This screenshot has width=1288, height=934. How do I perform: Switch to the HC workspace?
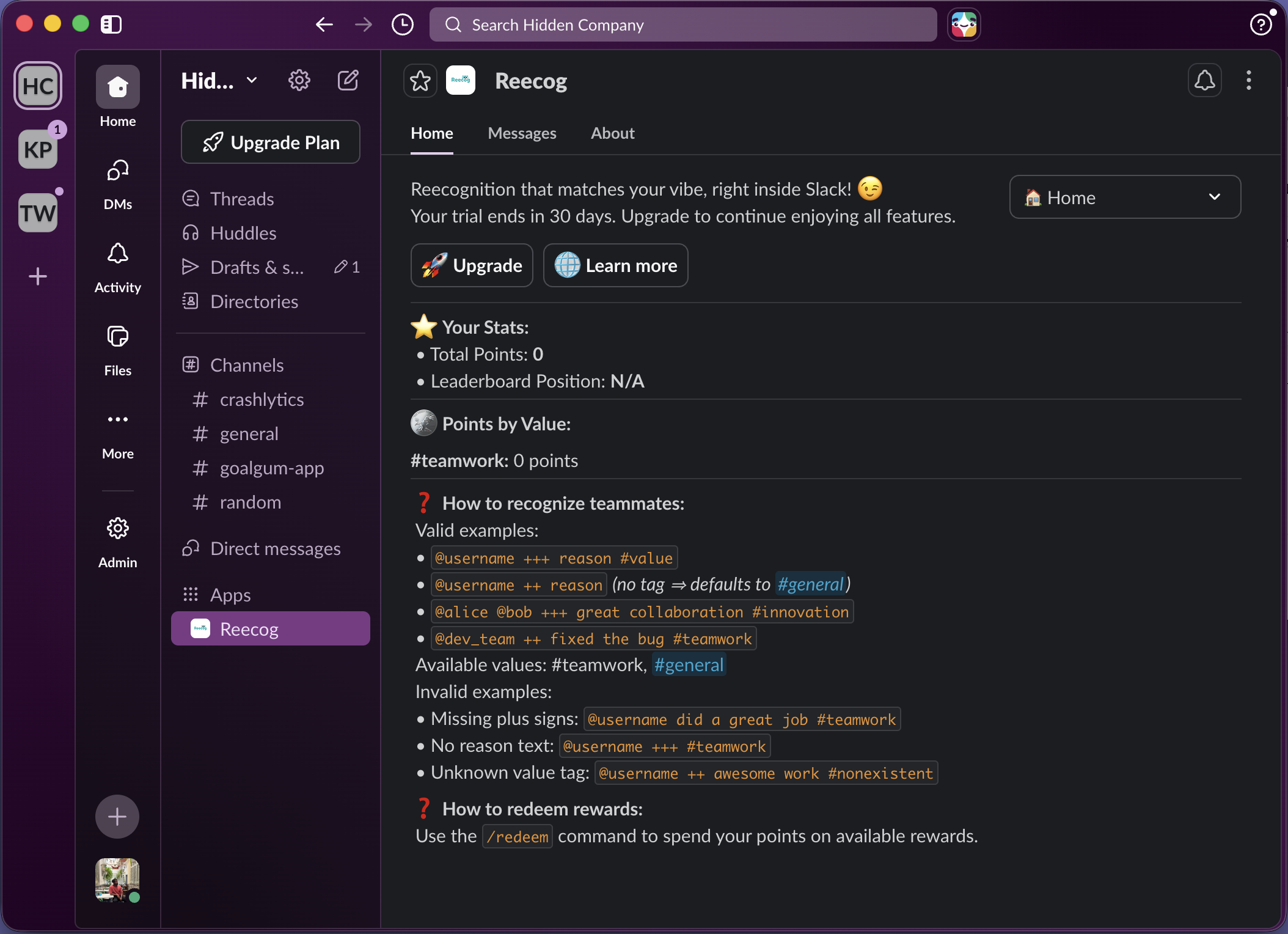point(38,86)
